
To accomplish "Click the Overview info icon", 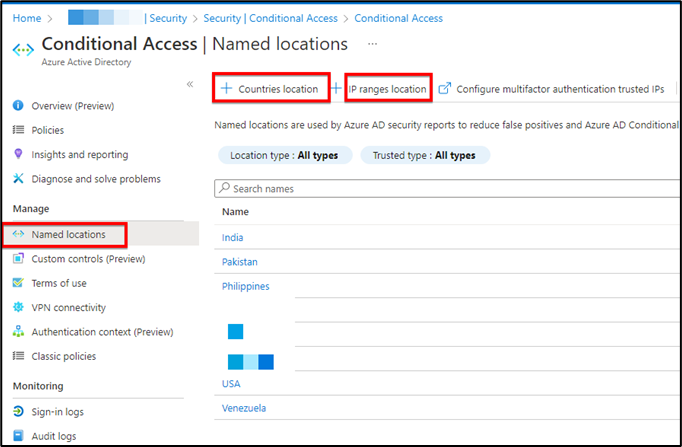I will (x=18, y=105).
